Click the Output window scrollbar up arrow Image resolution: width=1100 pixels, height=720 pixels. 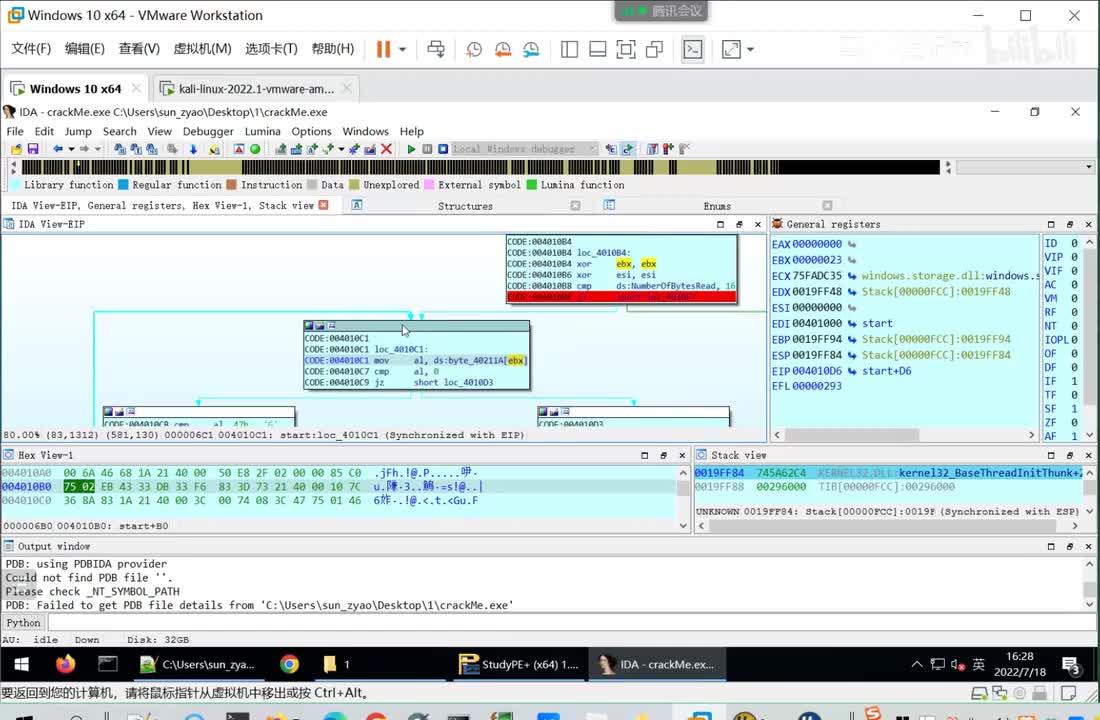(1089, 564)
